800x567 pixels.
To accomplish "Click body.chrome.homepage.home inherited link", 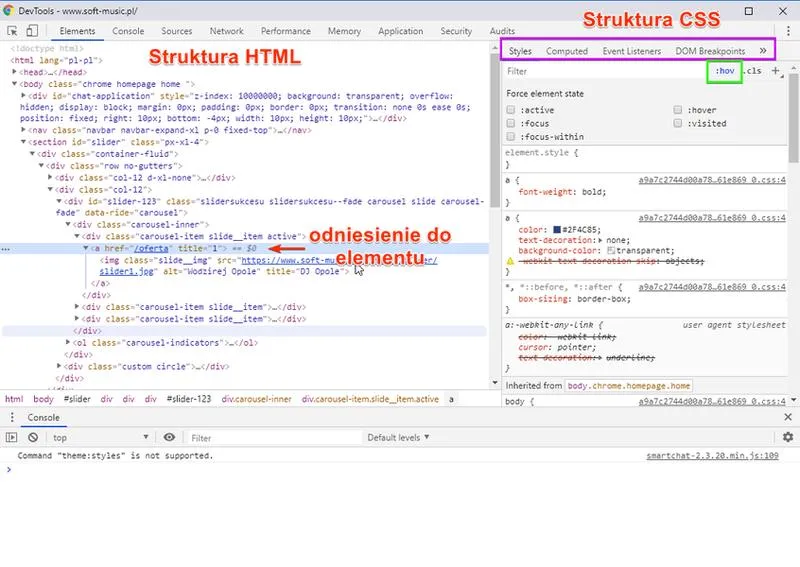I will [629, 386].
